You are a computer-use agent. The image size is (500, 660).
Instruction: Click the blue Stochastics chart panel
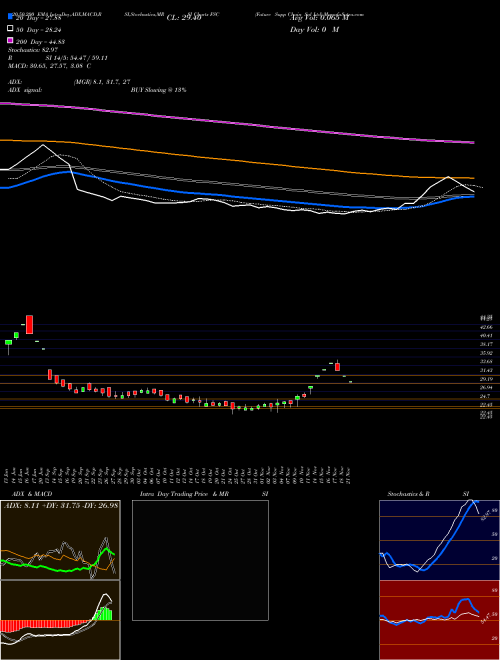(x=439, y=540)
